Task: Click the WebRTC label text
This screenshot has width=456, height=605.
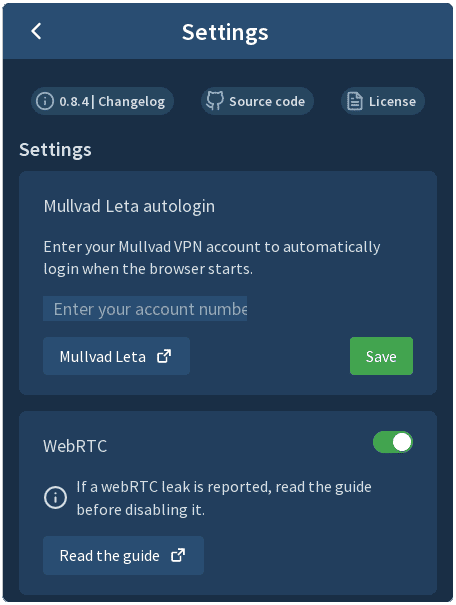Action: pos(75,446)
